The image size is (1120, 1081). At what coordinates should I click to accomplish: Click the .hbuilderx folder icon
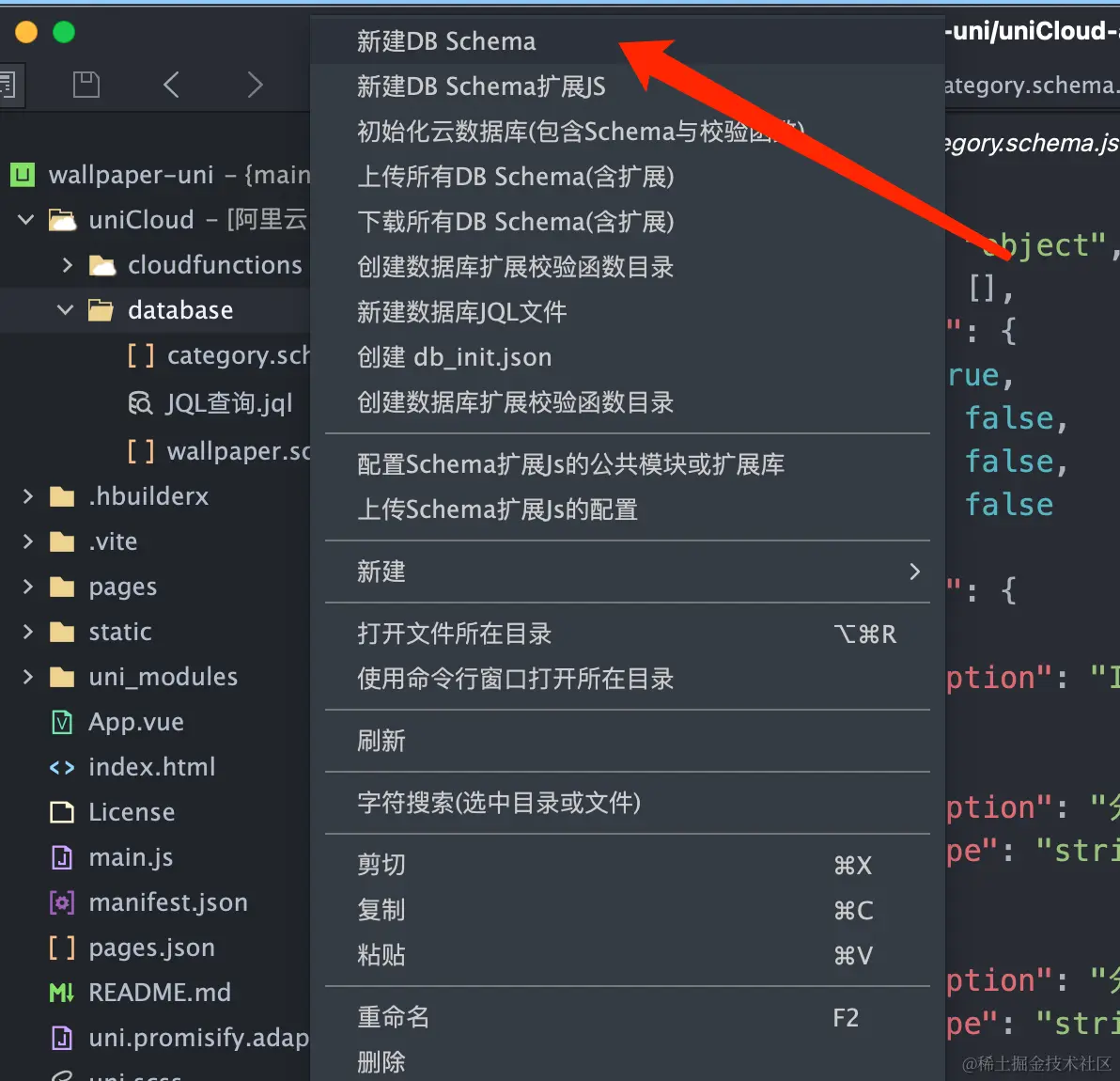click(x=62, y=496)
